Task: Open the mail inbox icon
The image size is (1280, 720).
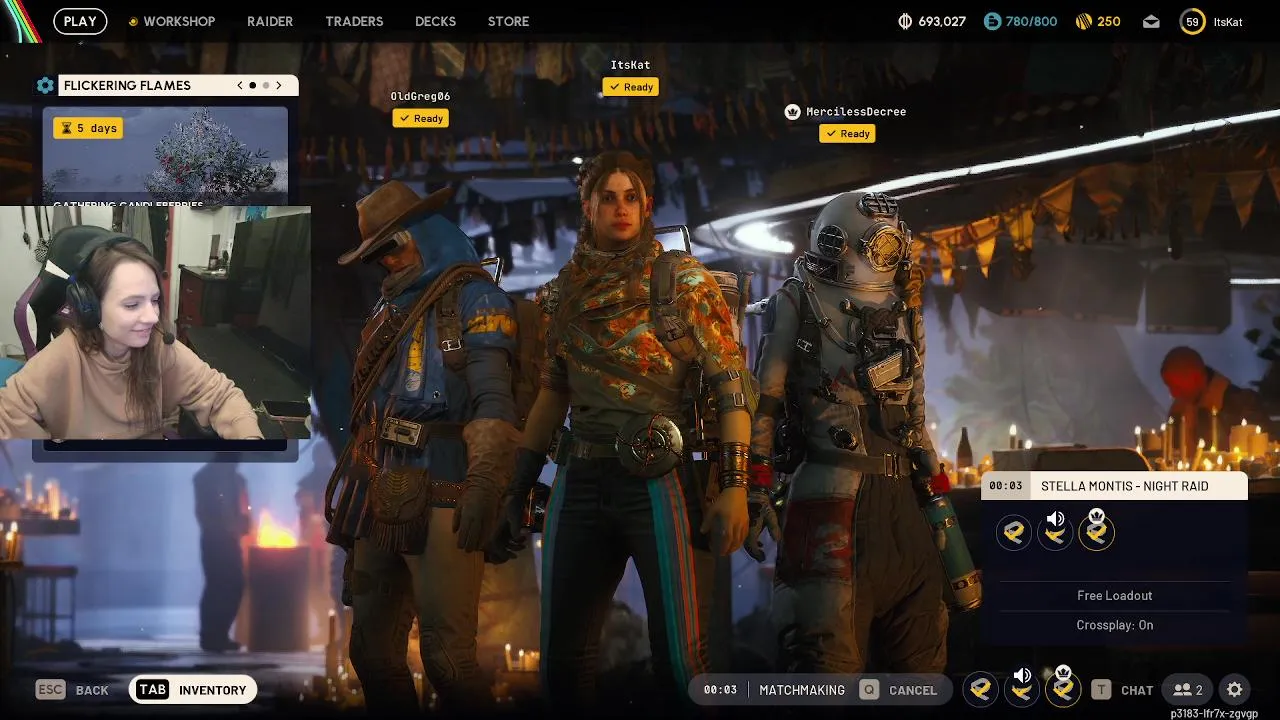Action: 1151,21
